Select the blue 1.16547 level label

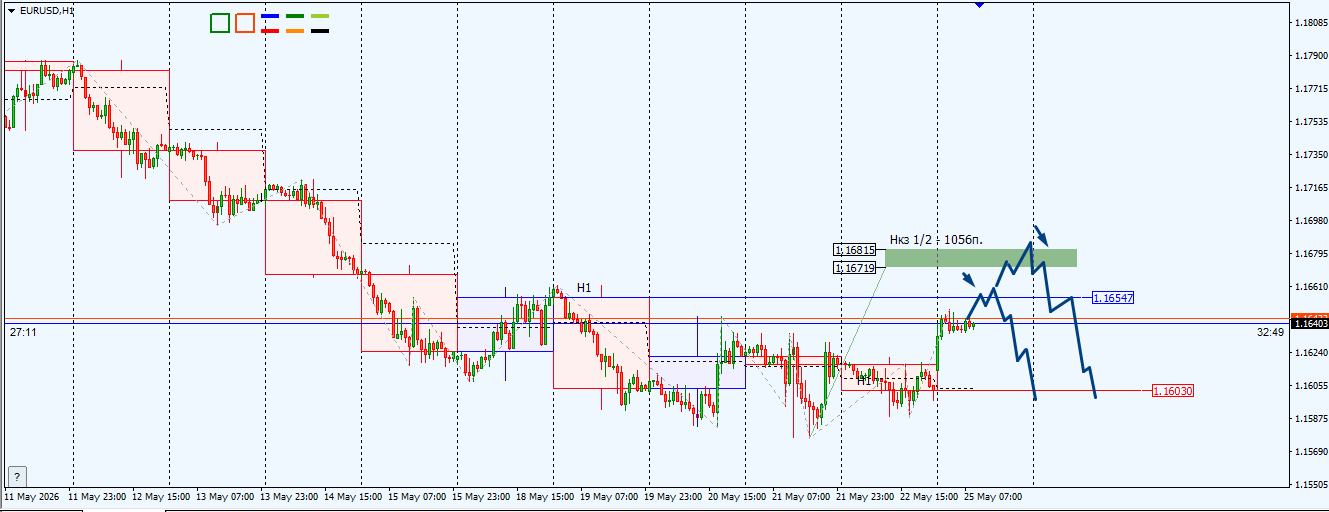(1112, 298)
